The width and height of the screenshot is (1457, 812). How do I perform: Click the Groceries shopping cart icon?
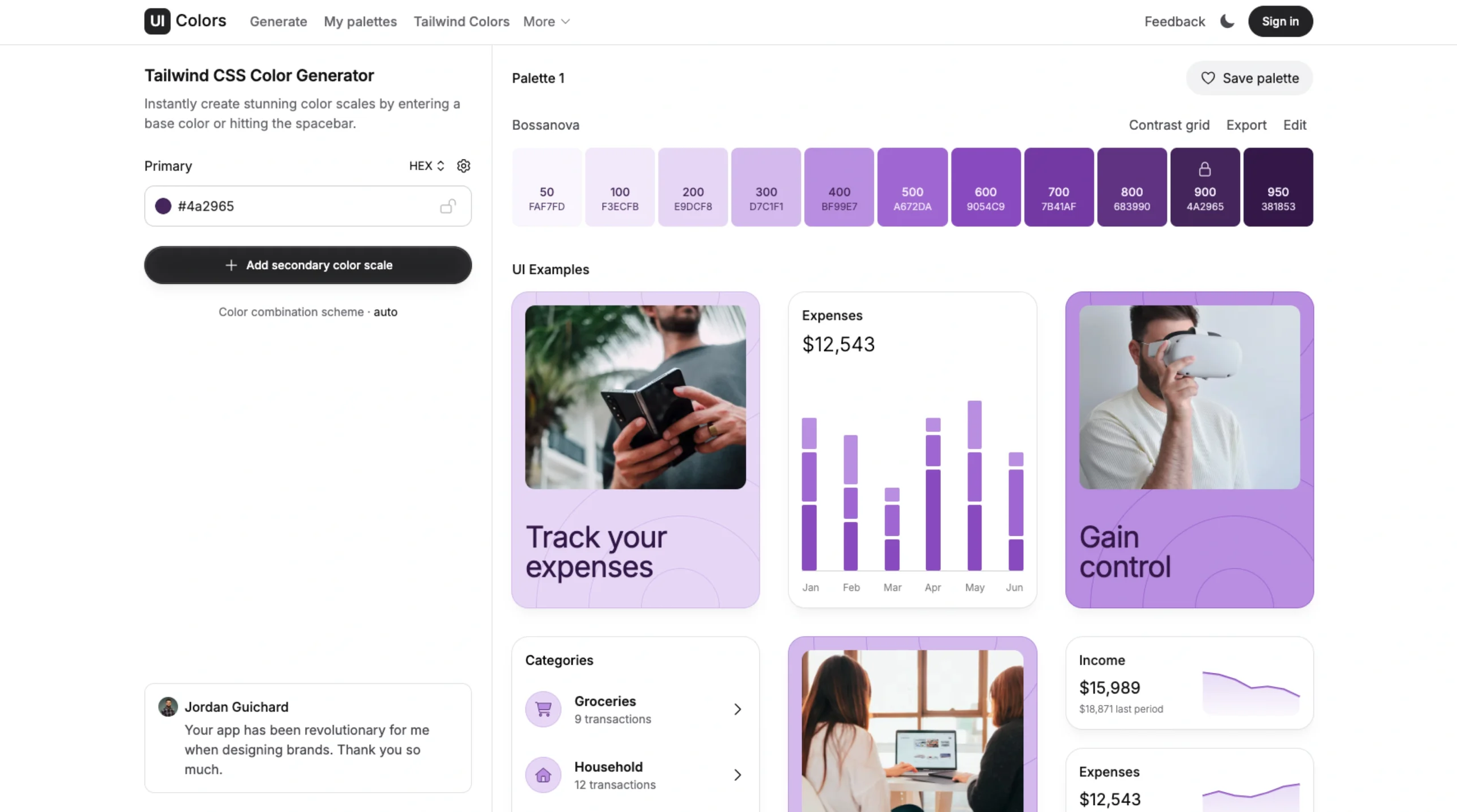[x=543, y=709]
